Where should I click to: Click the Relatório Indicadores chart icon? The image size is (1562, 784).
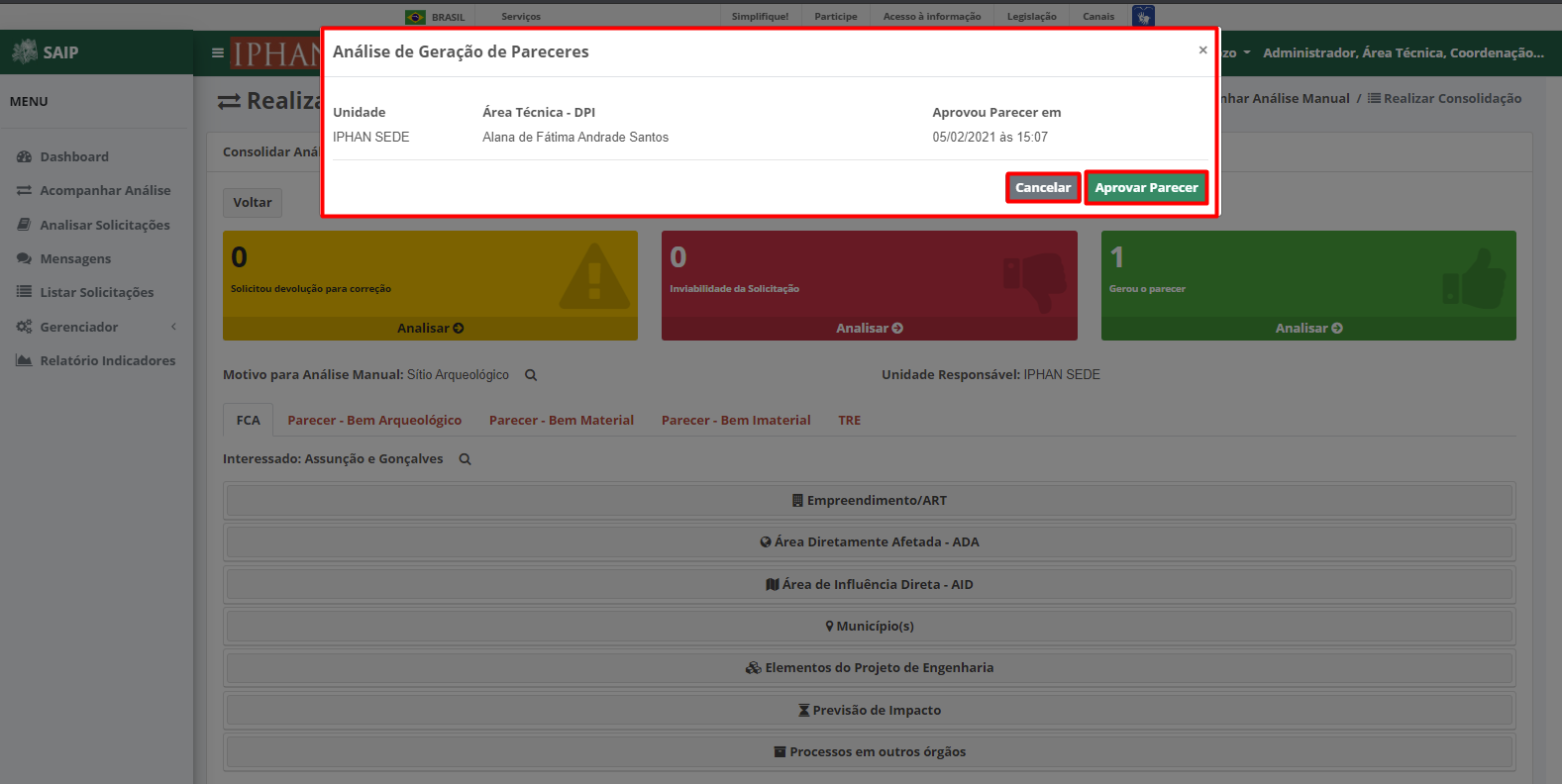24,360
